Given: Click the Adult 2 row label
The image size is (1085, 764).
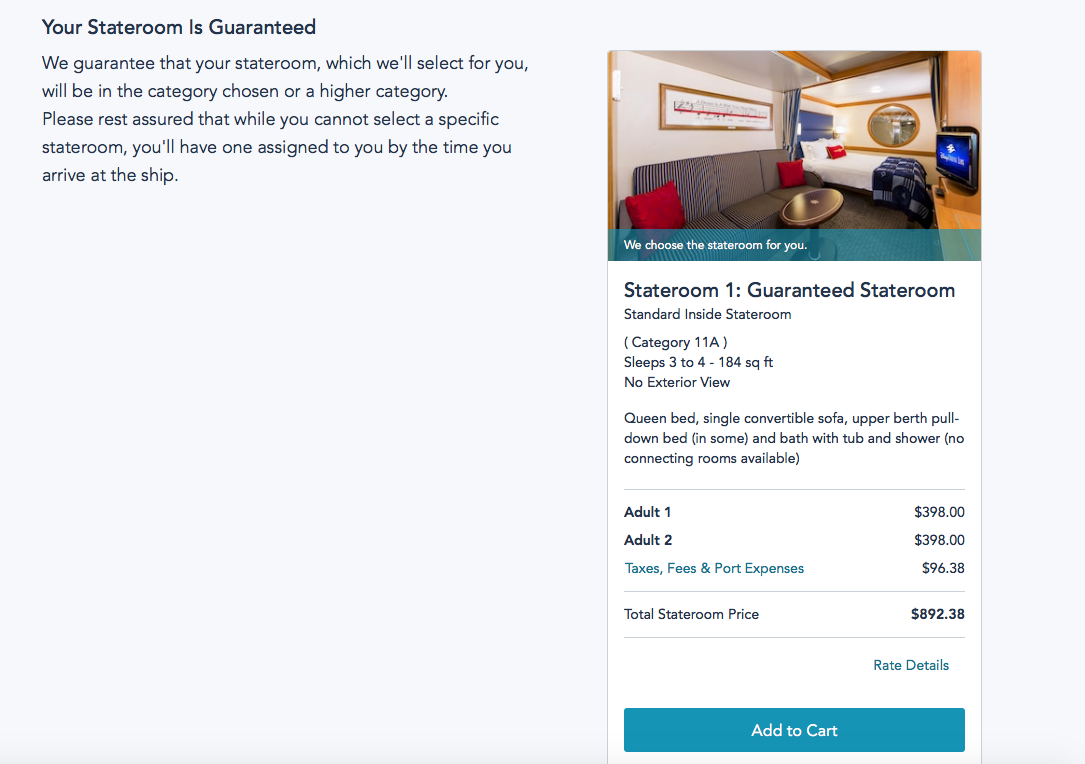Looking at the screenshot, I should (647, 540).
